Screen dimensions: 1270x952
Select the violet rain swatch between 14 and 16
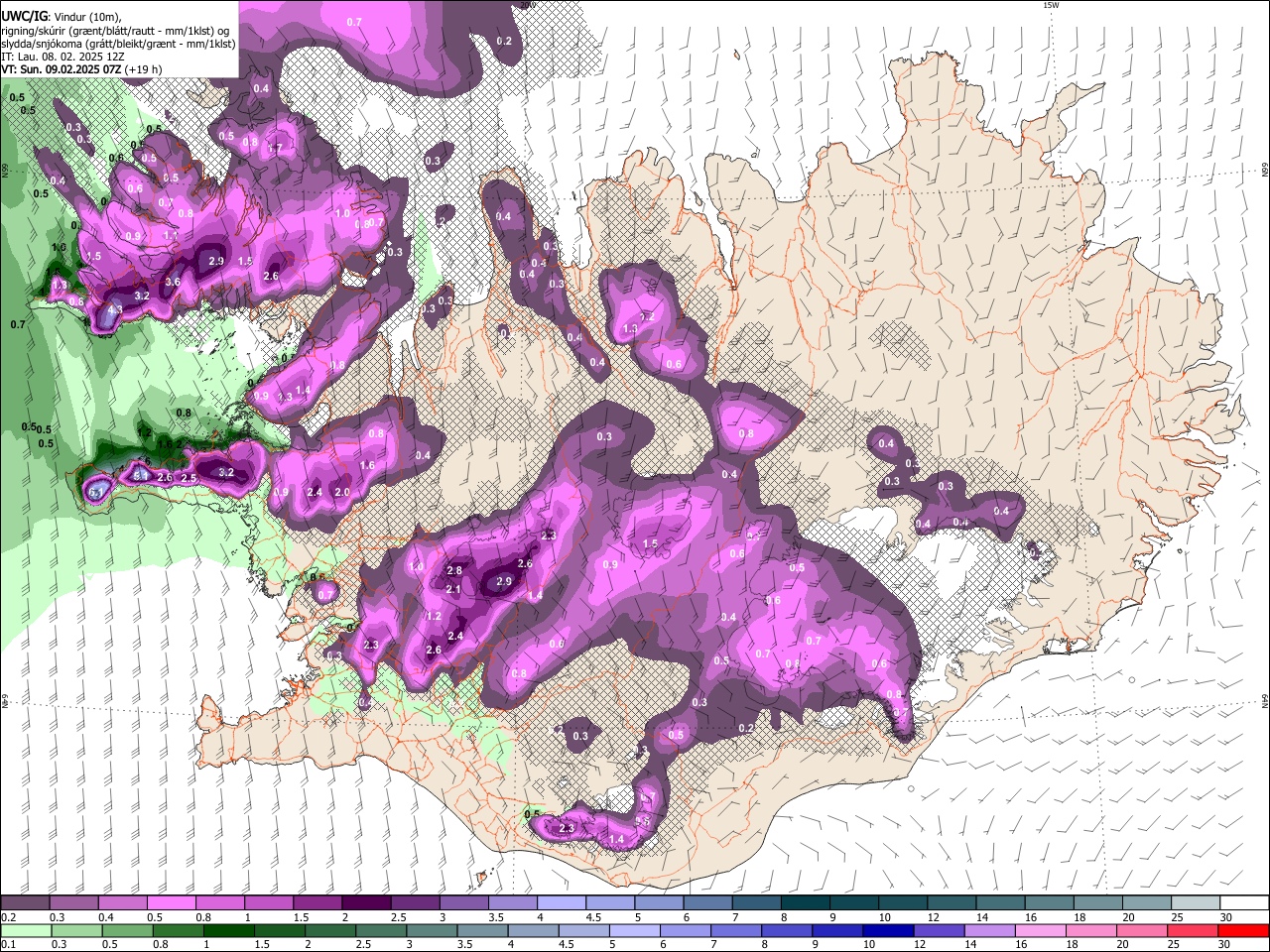click(989, 930)
